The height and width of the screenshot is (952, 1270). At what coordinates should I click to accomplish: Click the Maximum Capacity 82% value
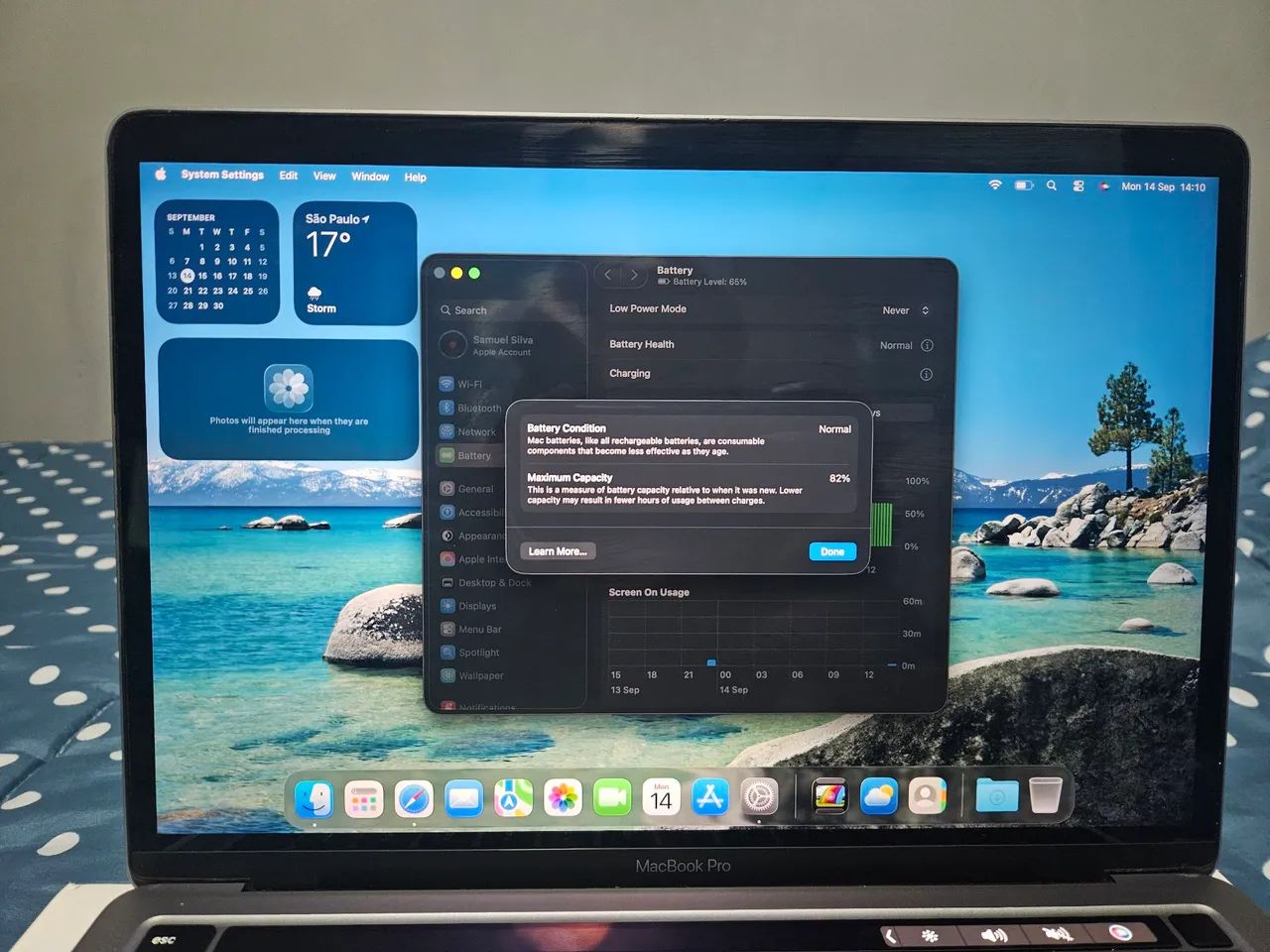pos(839,478)
